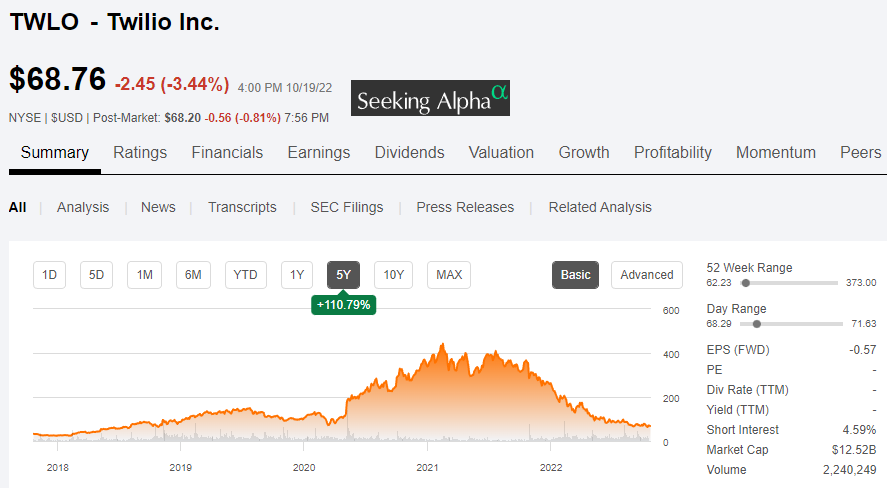
Task: Select the 5Y time range
Action: pos(343,275)
